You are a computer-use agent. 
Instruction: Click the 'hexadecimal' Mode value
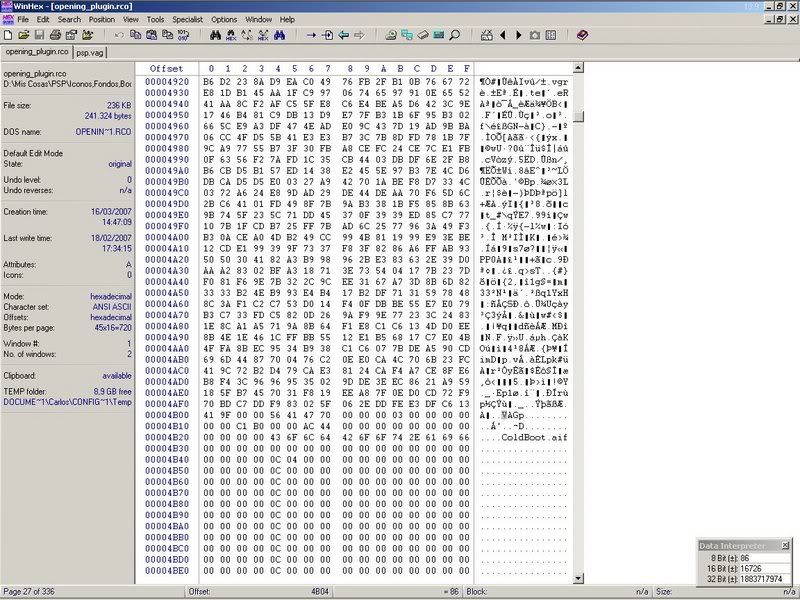tap(111, 296)
